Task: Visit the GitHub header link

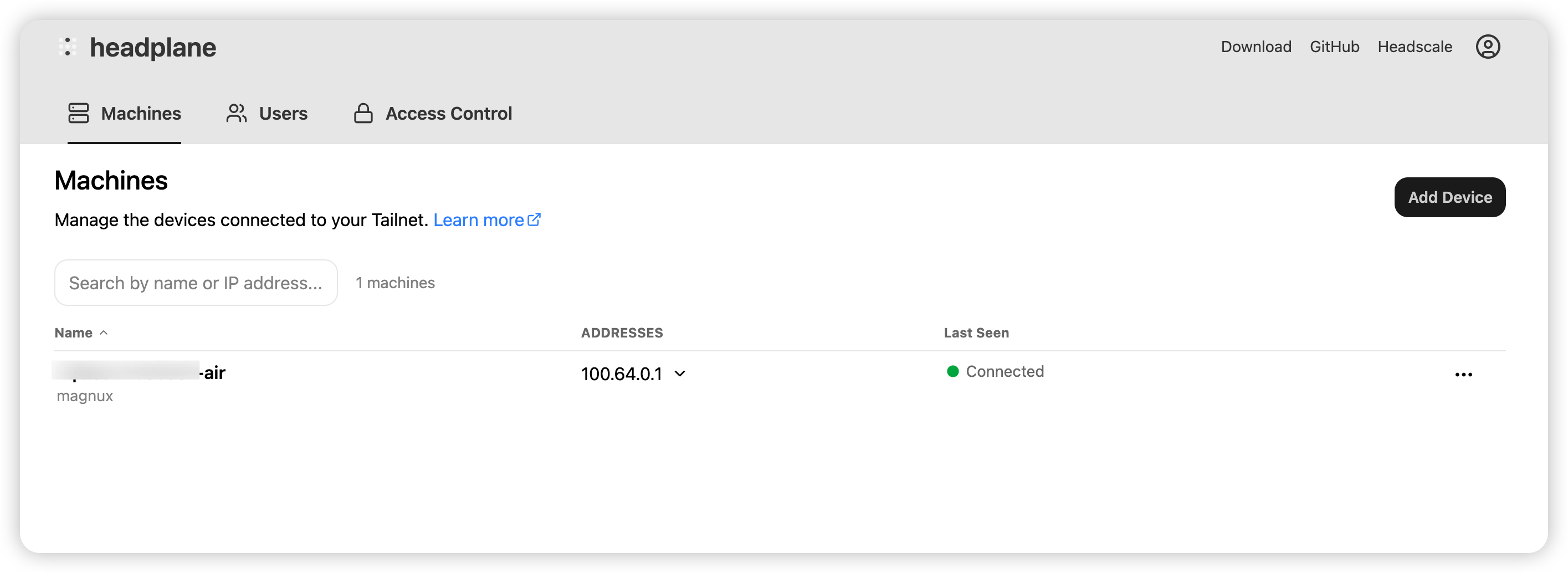Action: [x=1334, y=47]
